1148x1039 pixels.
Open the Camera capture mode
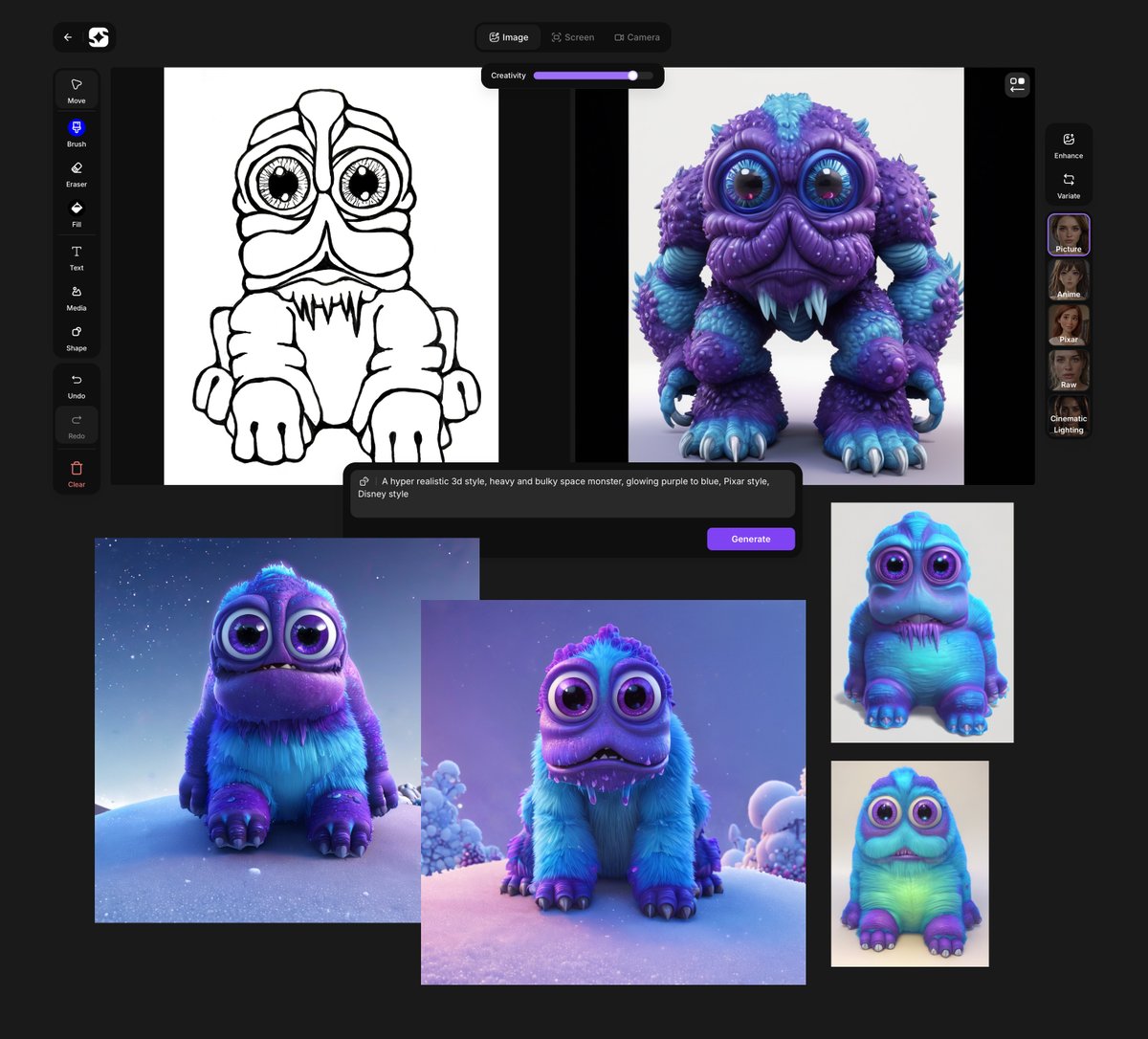(x=636, y=37)
